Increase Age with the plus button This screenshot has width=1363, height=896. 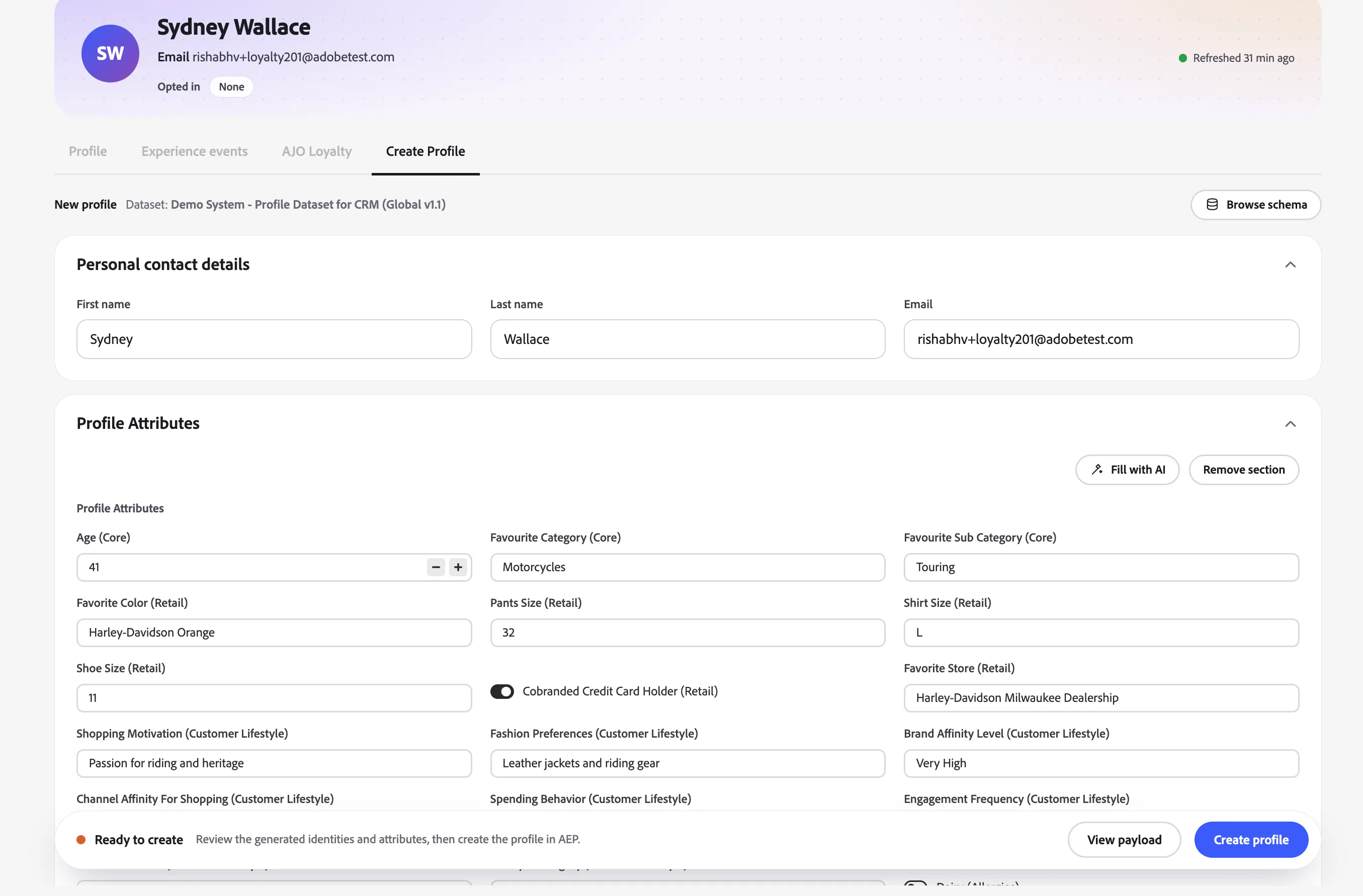coord(458,567)
